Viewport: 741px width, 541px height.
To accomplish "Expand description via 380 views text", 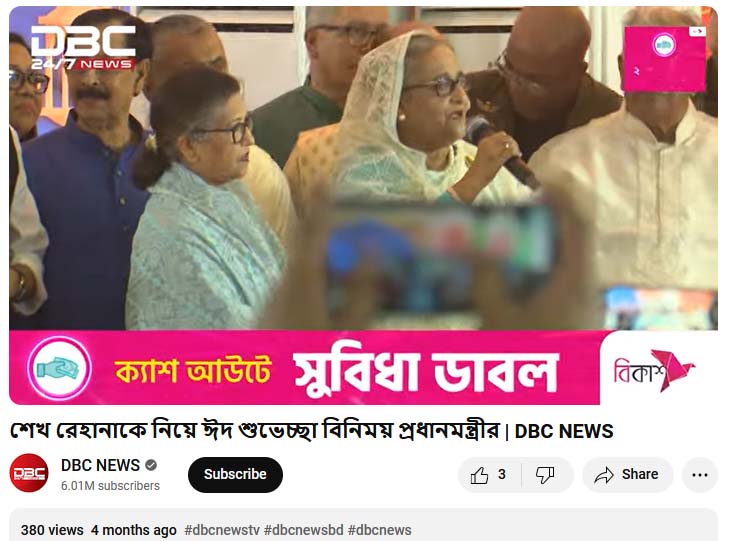I will (52, 530).
